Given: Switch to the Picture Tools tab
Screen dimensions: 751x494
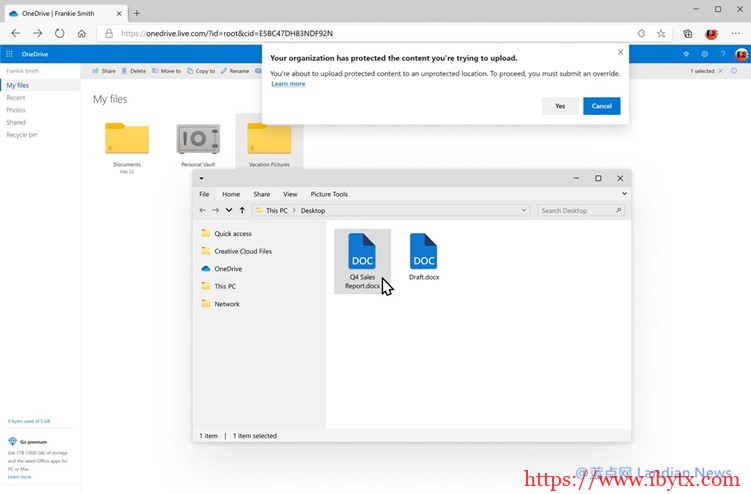Looking at the screenshot, I should [x=329, y=194].
